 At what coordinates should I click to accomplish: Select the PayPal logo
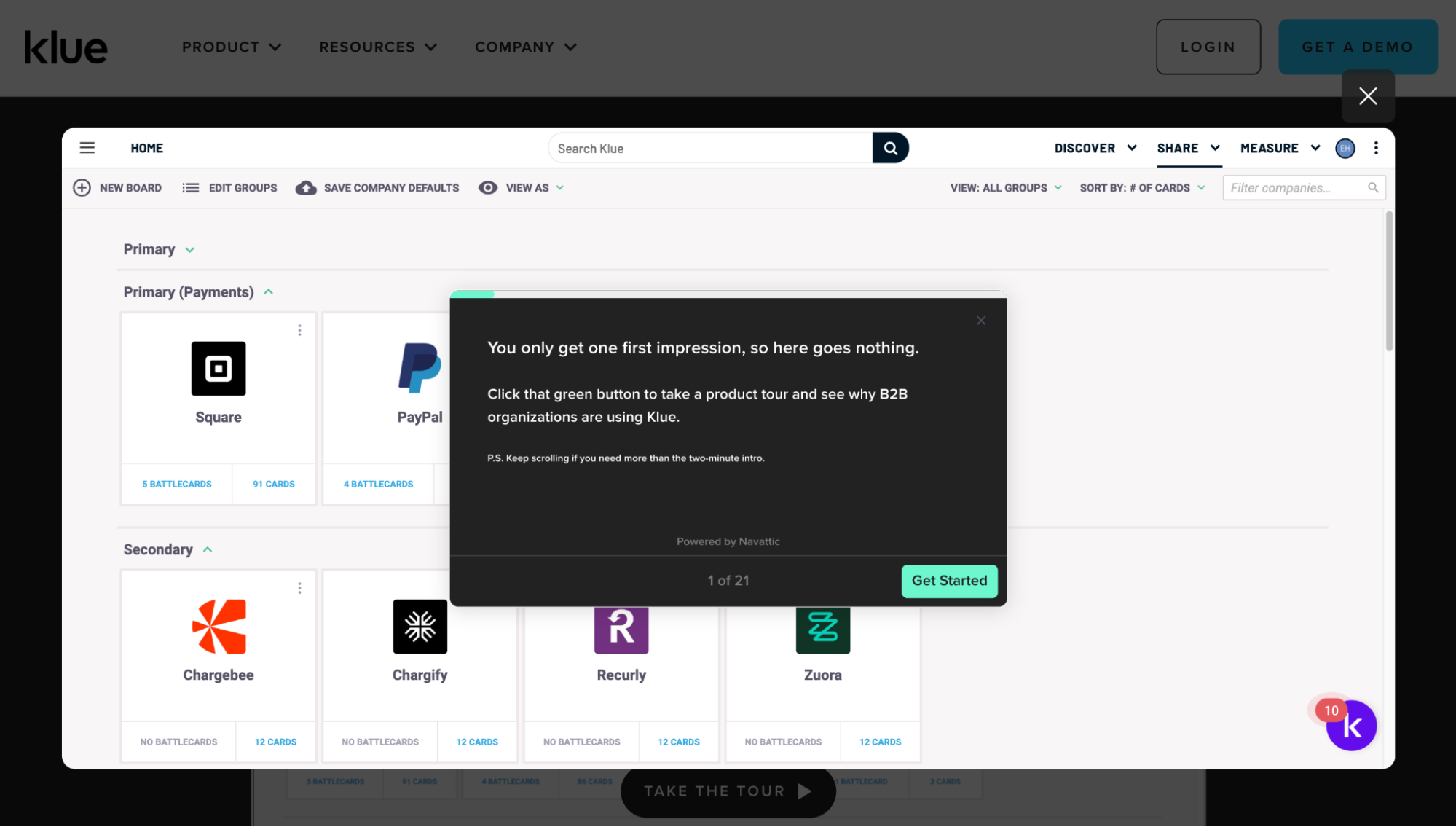click(x=420, y=369)
